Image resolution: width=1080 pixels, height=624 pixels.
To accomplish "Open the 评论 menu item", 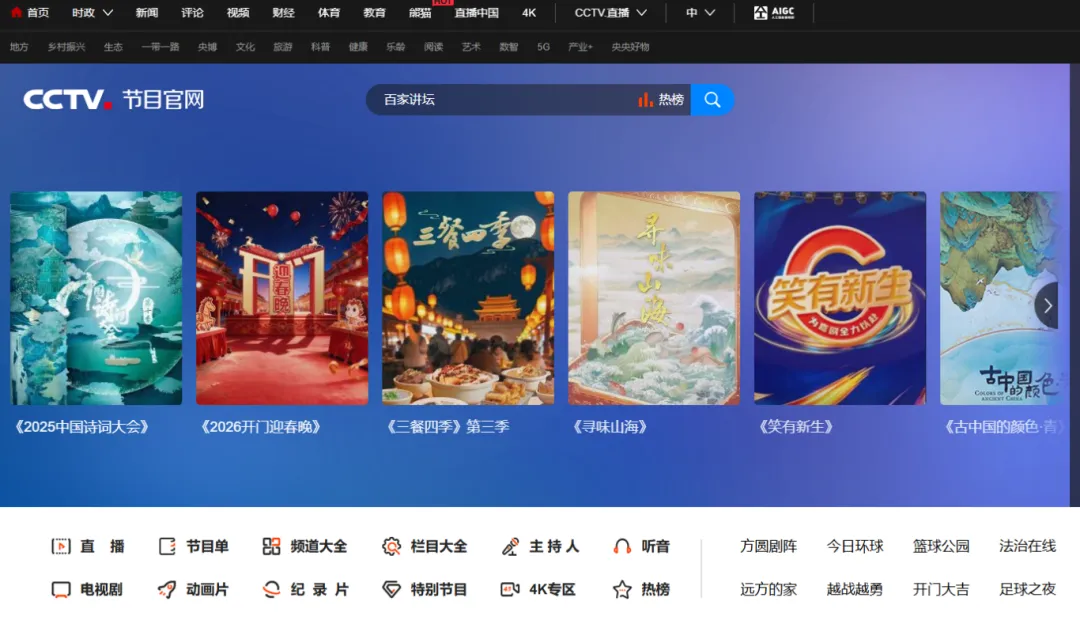I will click(x=192, y=12).
